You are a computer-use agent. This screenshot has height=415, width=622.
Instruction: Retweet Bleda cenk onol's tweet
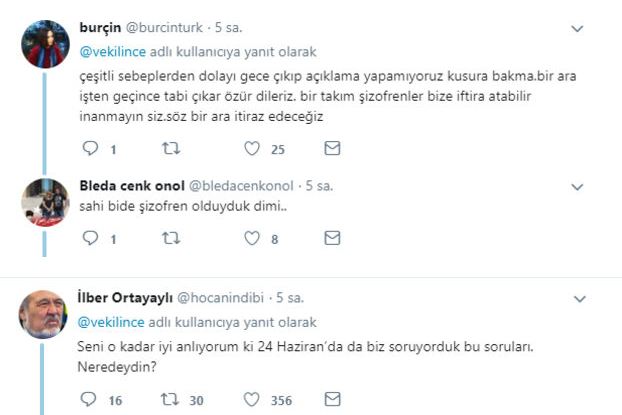click(x=169, y=239)
